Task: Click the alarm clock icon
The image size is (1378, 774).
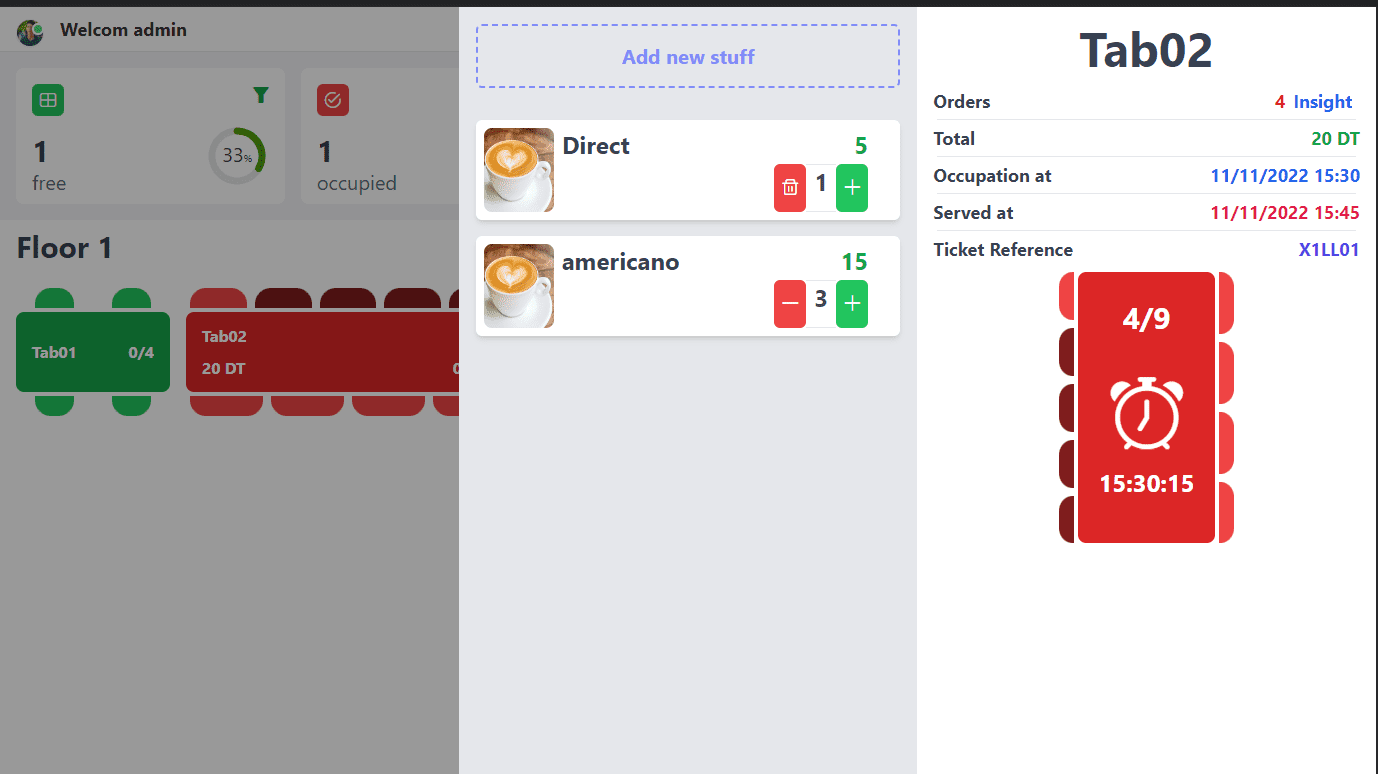Action: click(1147, 414)
